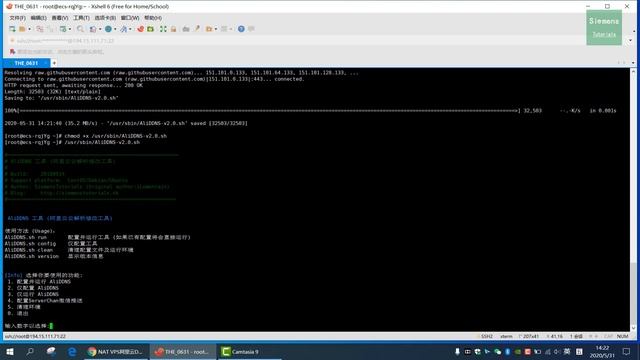Click the New Session toolbar icon
Screen dimensions: 640x360
pos(12,29)
